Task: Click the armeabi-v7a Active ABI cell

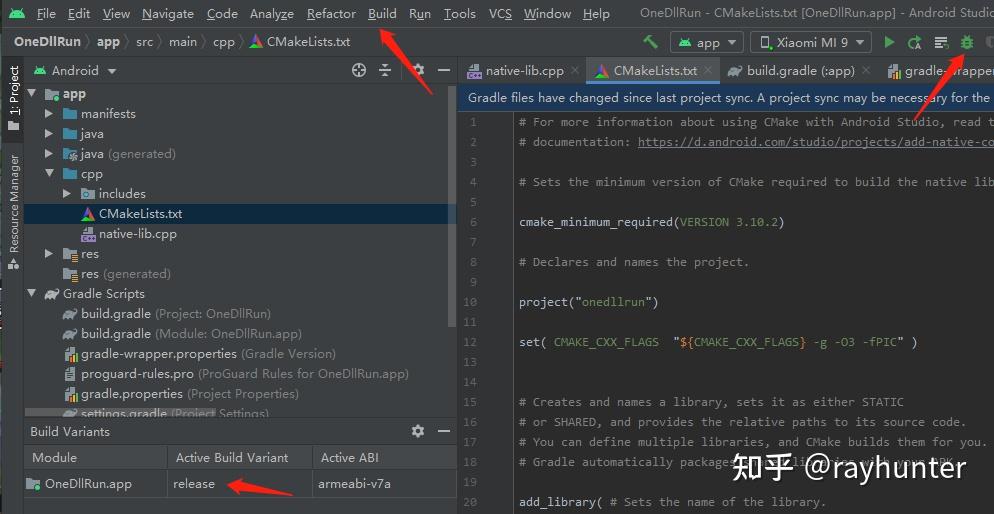Action: [384, 484]
